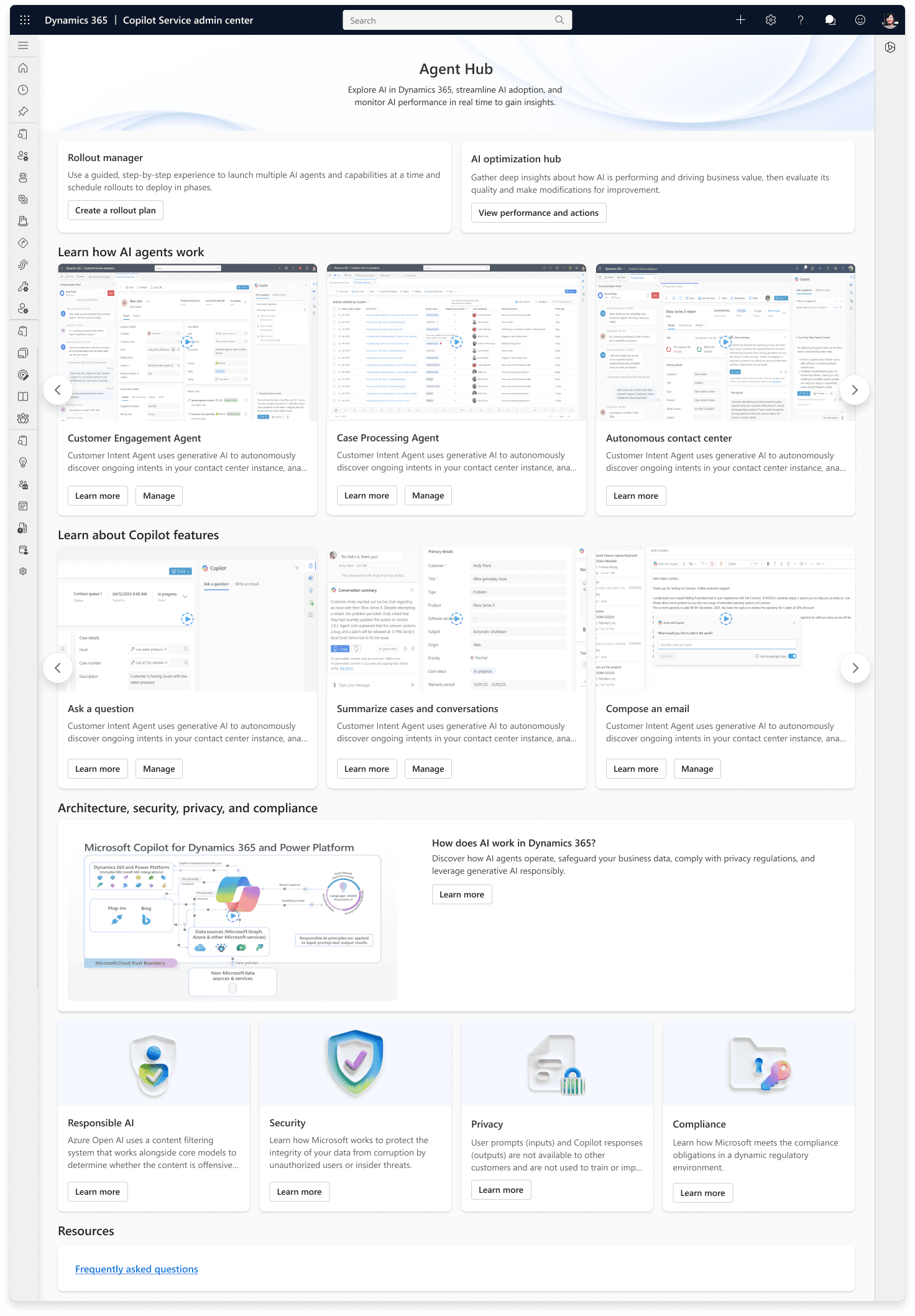Open the Copilot pane icon on right edge

coord(890,47)
